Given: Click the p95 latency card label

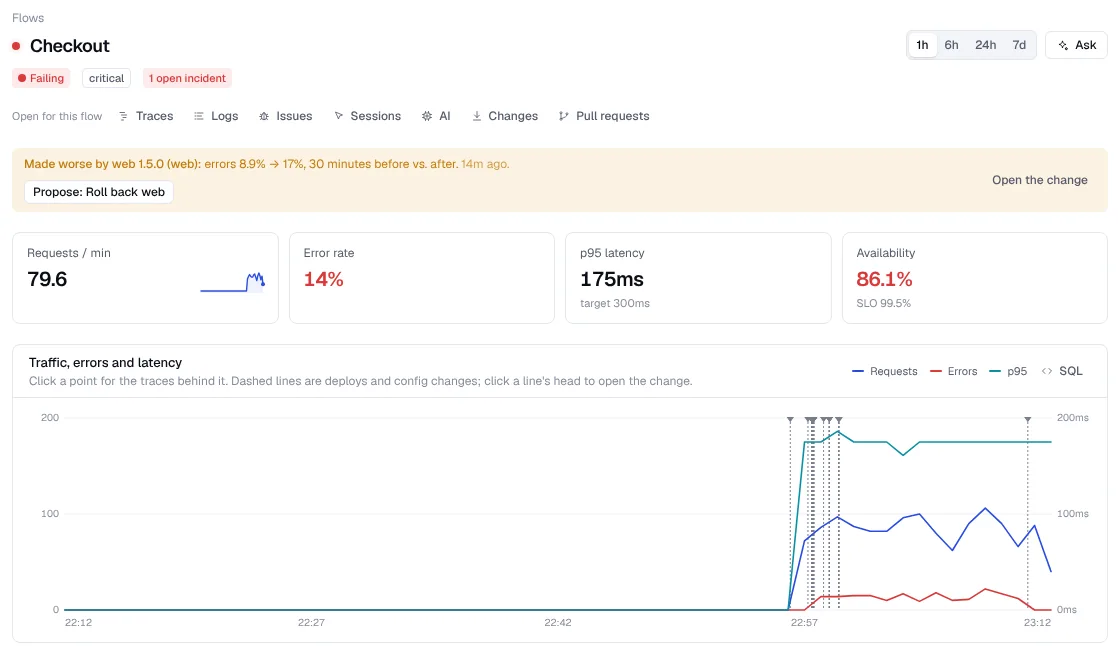Looking at the screenshot, I should point(612,253).
